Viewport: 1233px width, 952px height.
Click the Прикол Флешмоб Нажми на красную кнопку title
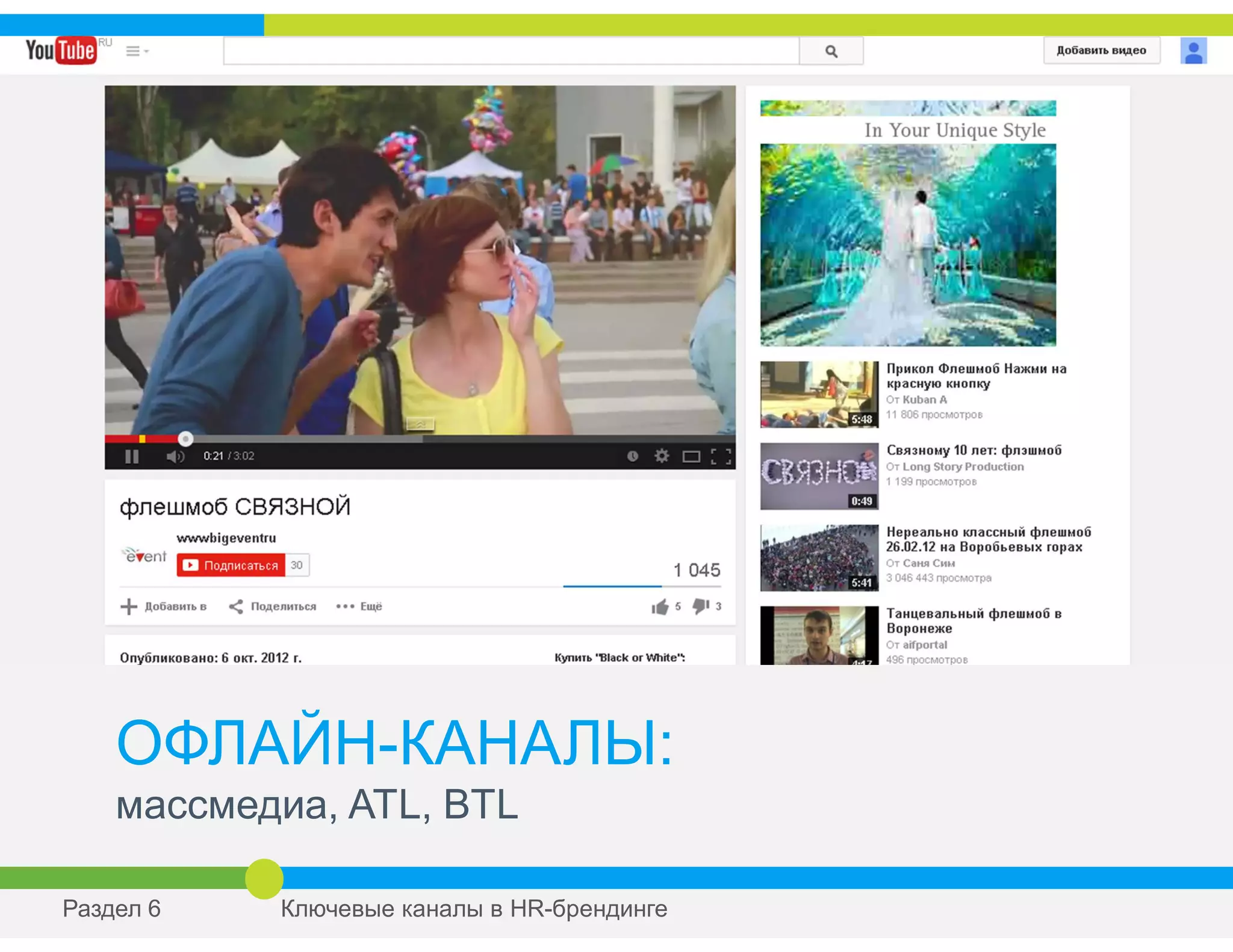(976, 376)
